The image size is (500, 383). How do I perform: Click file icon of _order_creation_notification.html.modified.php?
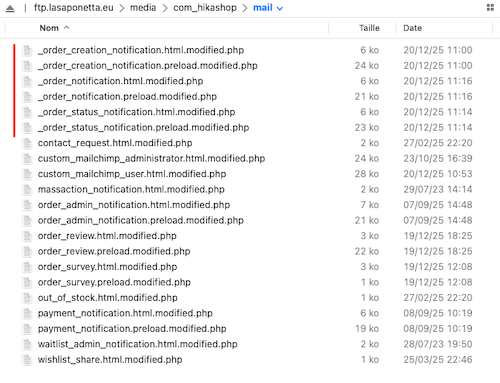coord(27,50)
